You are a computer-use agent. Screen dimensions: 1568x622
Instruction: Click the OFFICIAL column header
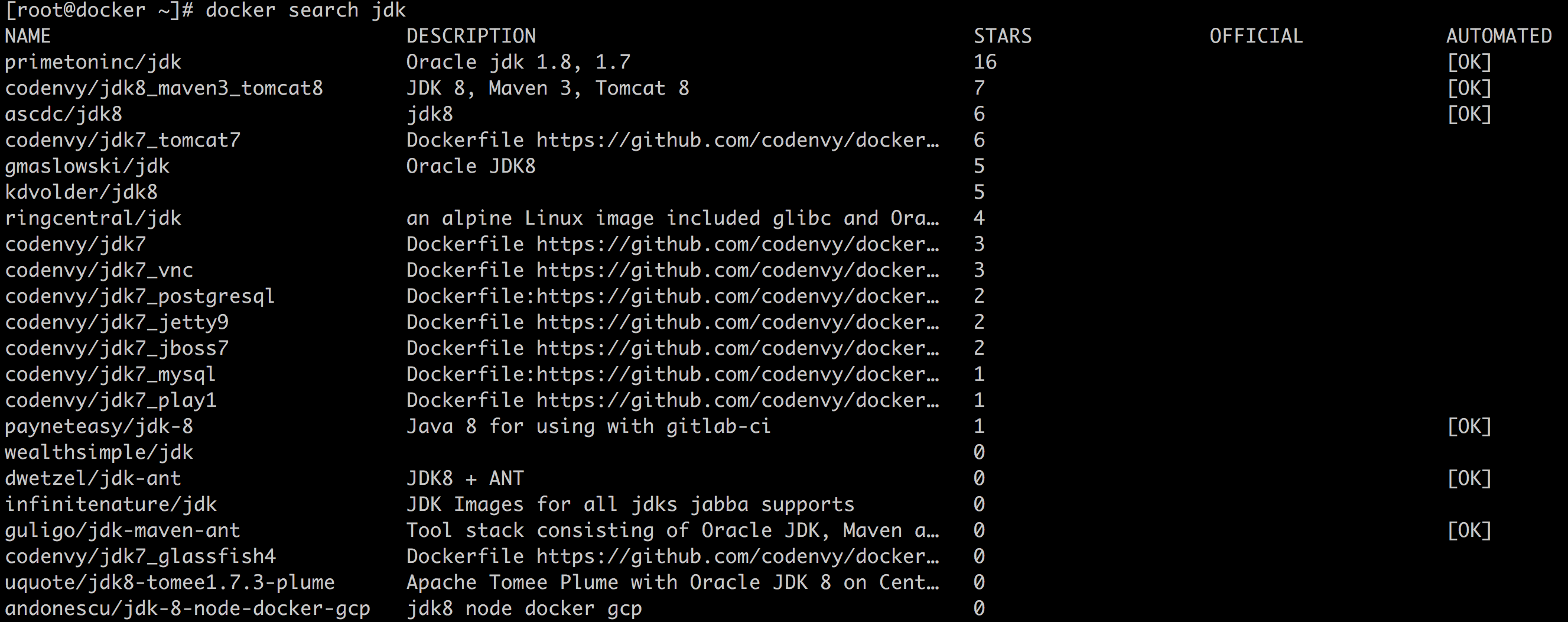[1255, 36]
